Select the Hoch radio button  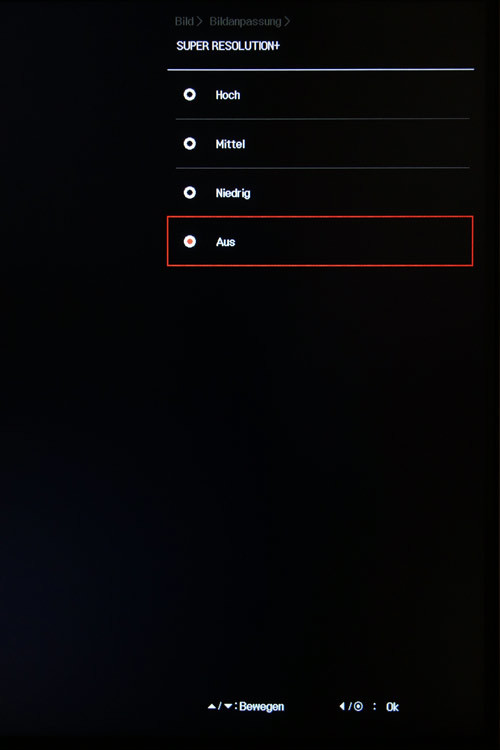[189, 95]
